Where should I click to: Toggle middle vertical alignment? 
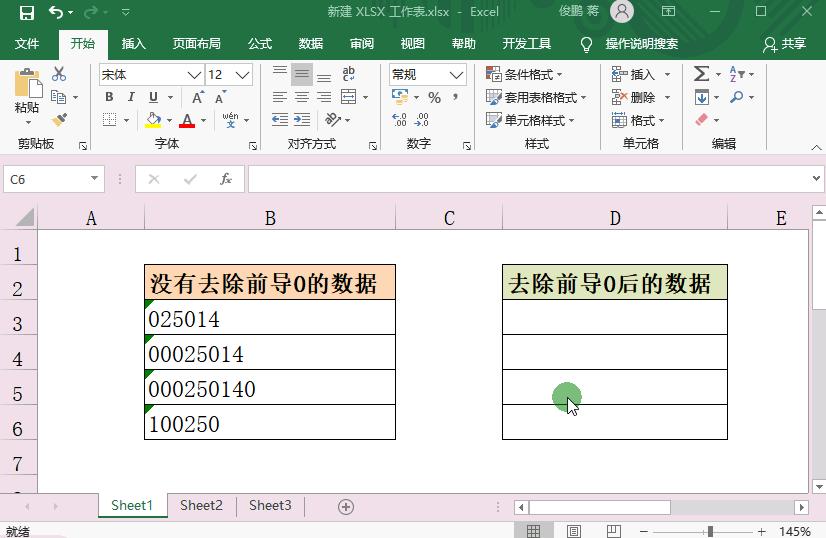pos(302,74)
